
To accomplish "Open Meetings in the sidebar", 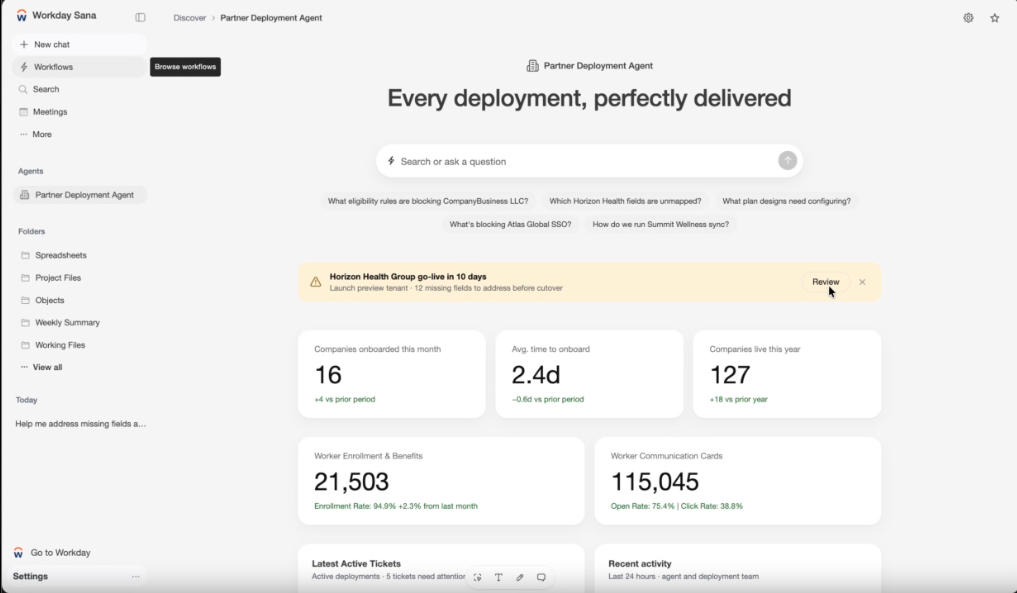I will pos(79,112).
